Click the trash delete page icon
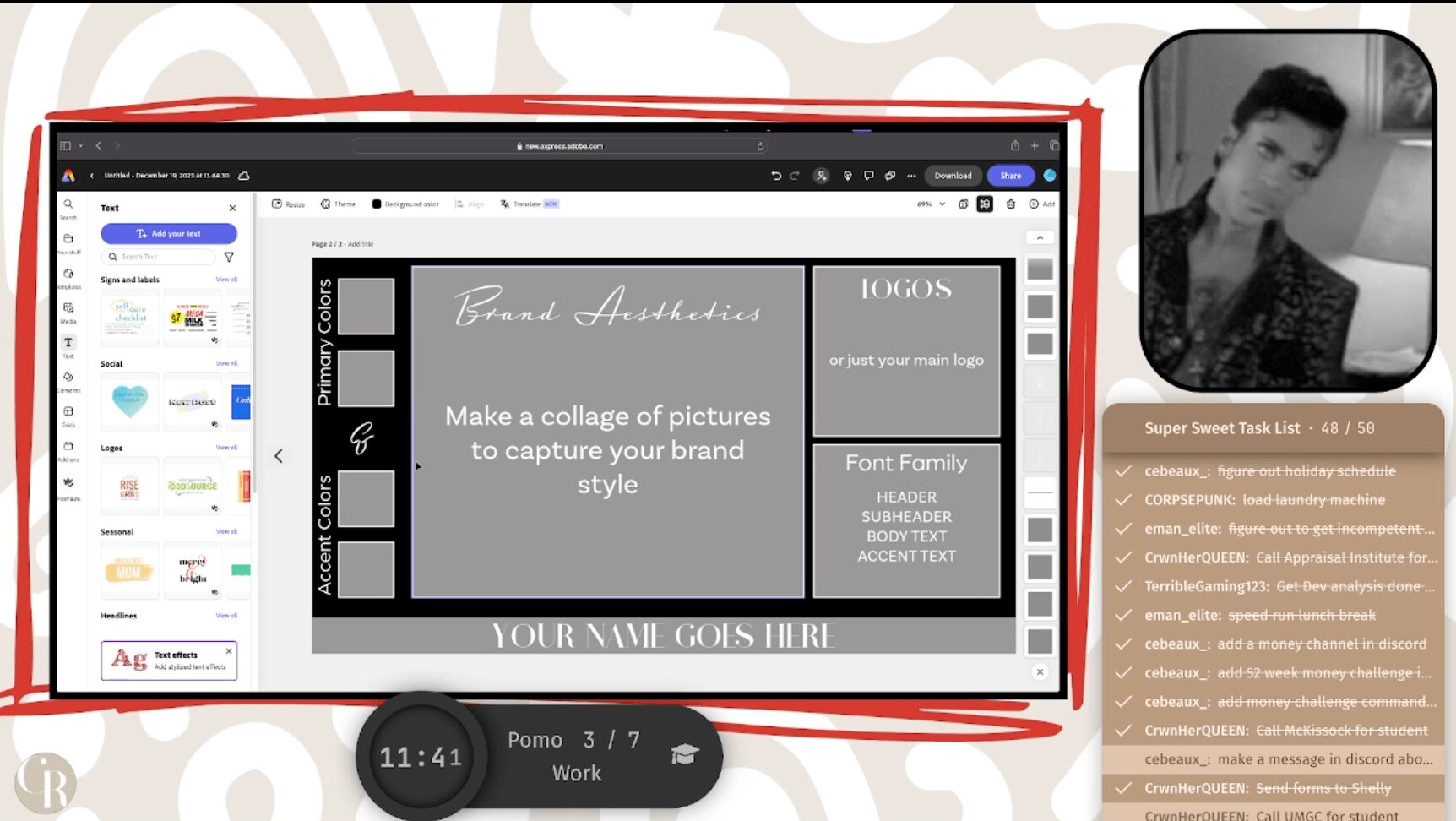This screenshot has height=821, width=1456. point(1011,204)
